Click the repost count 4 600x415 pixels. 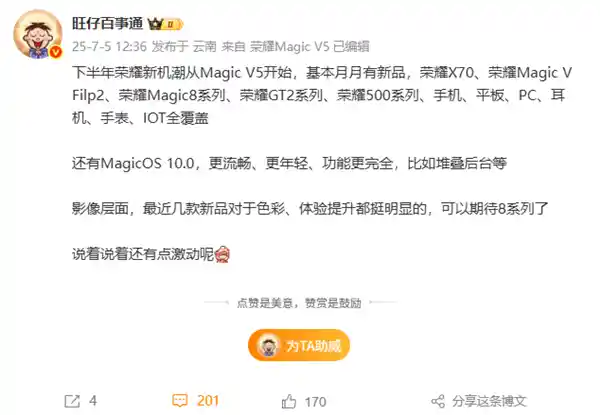pyautogui.click(x=93, y=401)
